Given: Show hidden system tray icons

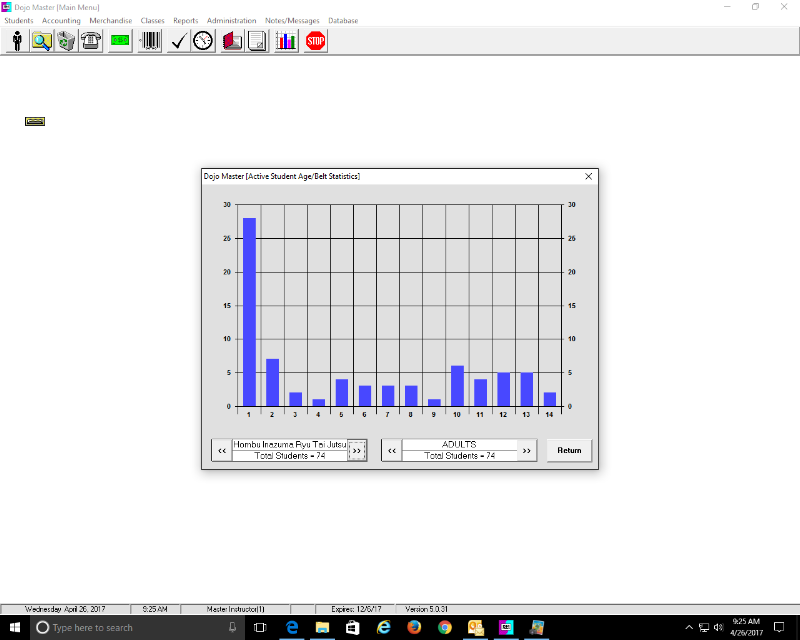Looking at the screenshot, I should click(x=689, y=627).
